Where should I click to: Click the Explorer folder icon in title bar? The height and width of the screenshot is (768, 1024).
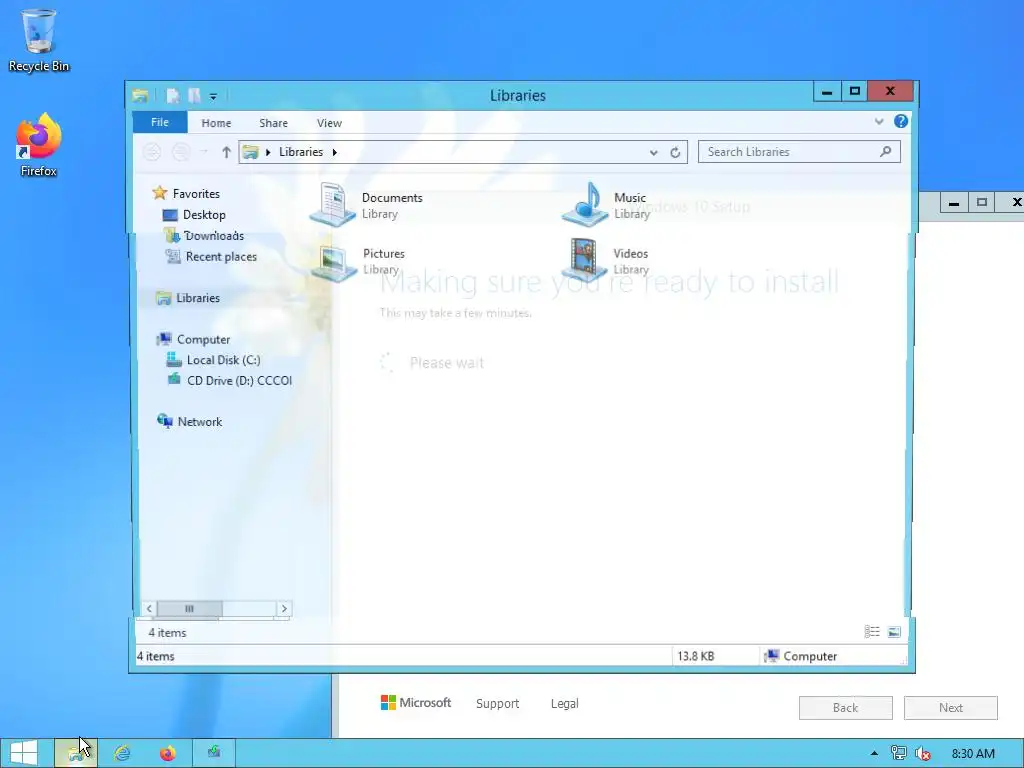pos(140,96)
